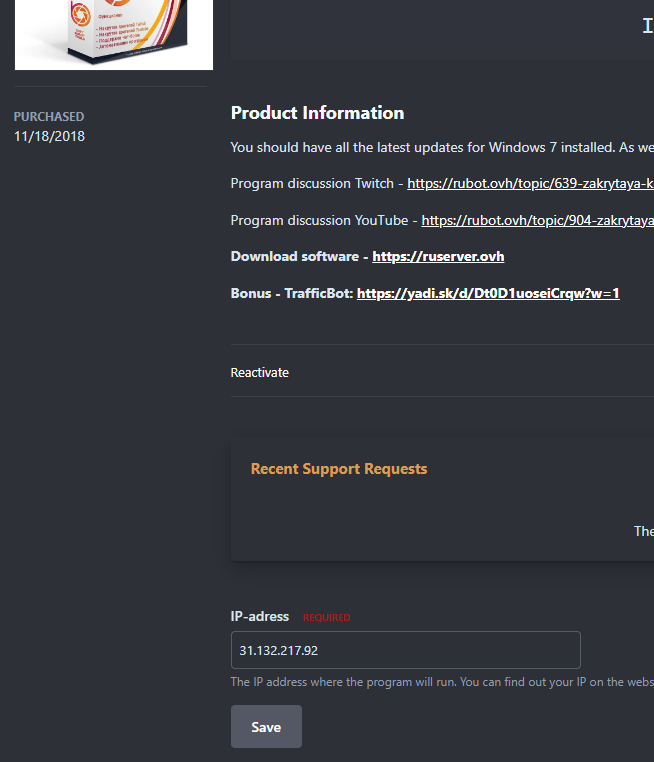Focus the IP-adress input field
This screenshot has height=762, width=654.
click(405, 650)
